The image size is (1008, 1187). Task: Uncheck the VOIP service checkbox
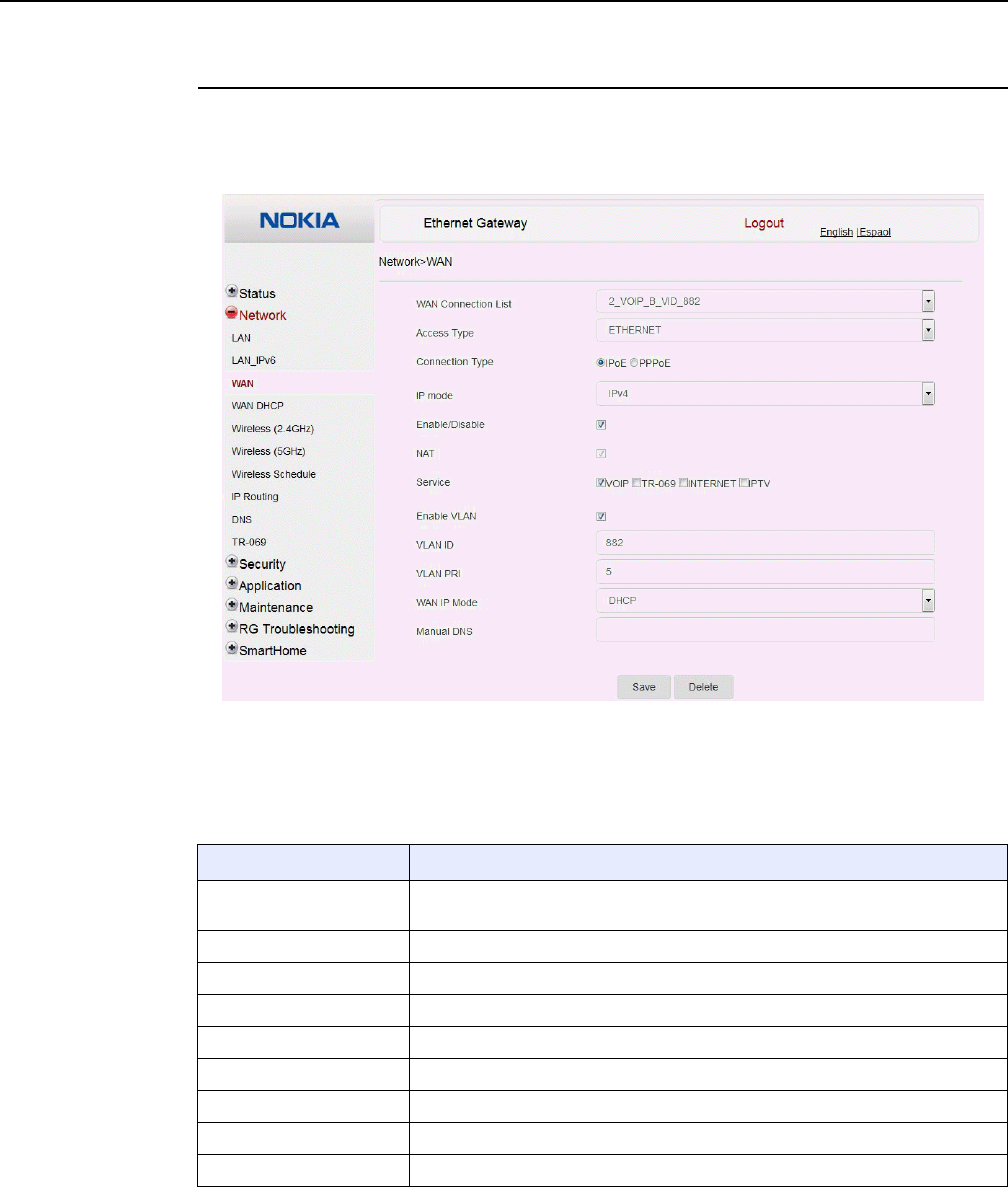601,483
